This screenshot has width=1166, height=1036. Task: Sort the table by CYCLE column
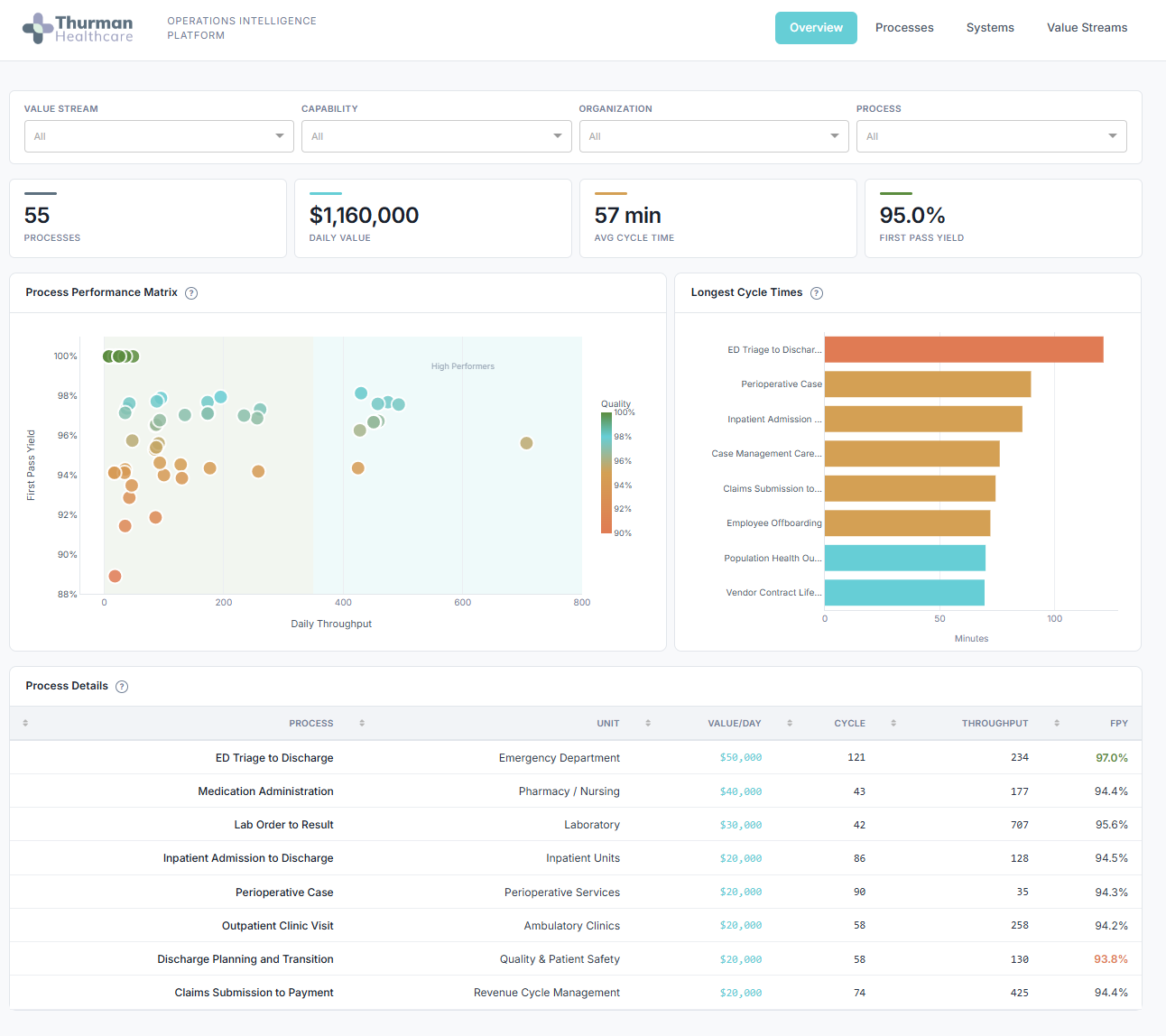(x=893, y=723)
